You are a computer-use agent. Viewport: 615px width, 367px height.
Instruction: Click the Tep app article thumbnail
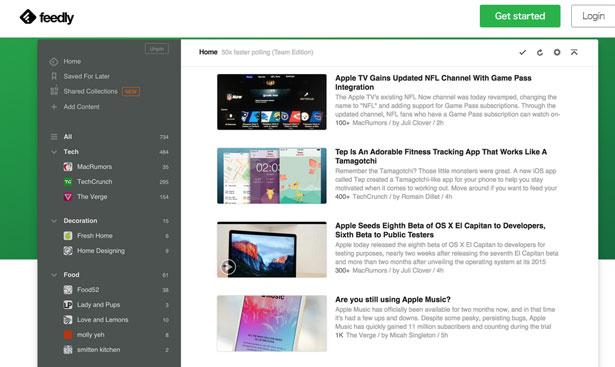point(272,176)
